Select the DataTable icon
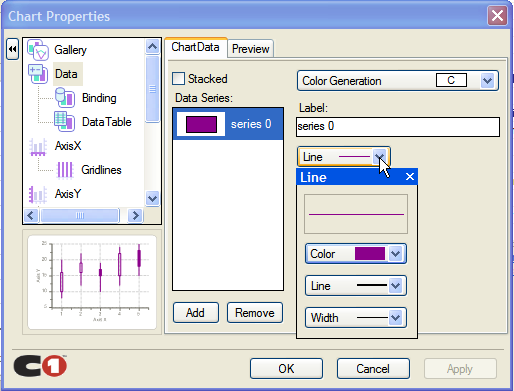 [x=65, y=122]
